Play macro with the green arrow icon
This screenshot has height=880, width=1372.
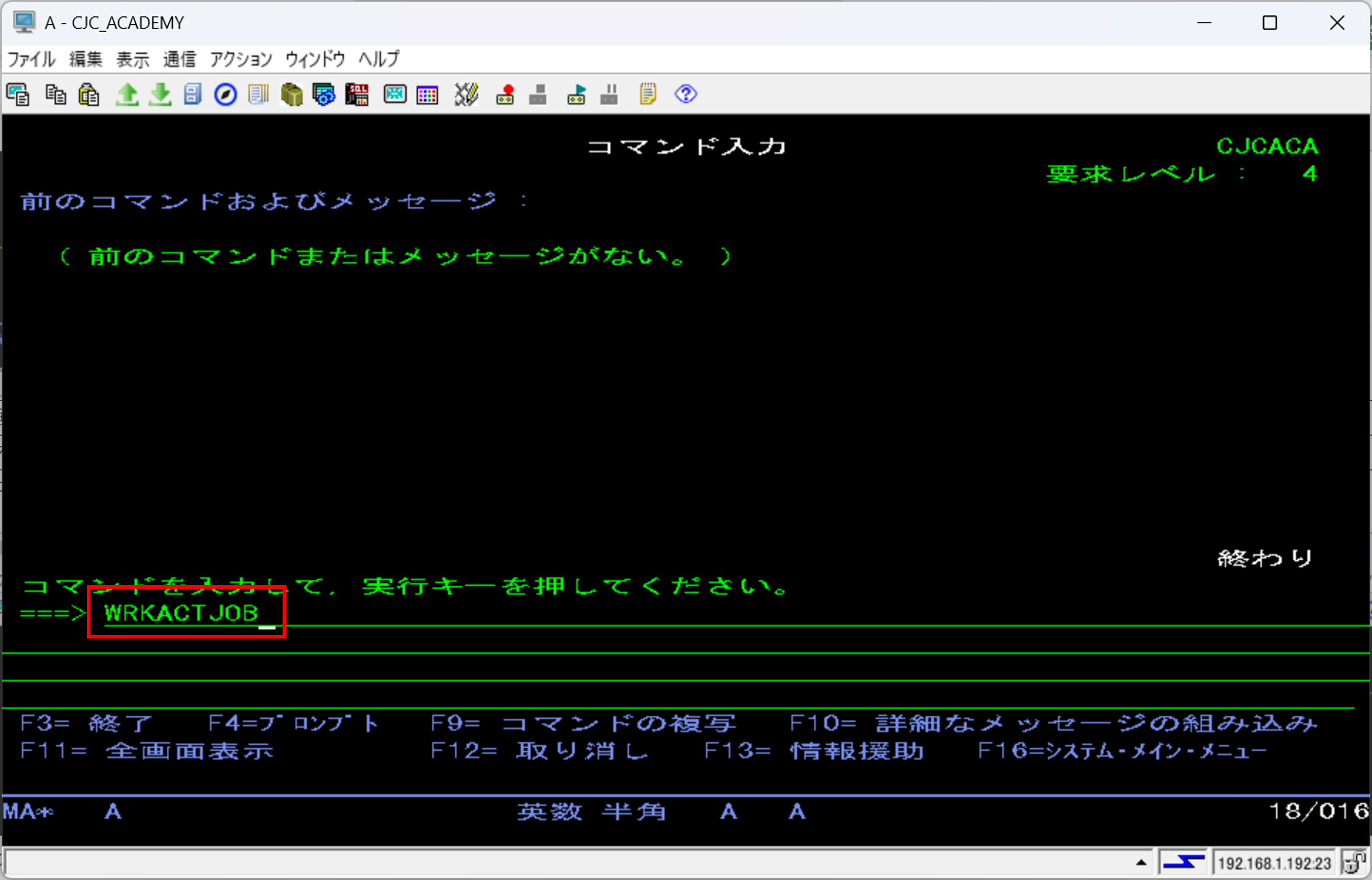pos(576,94)
